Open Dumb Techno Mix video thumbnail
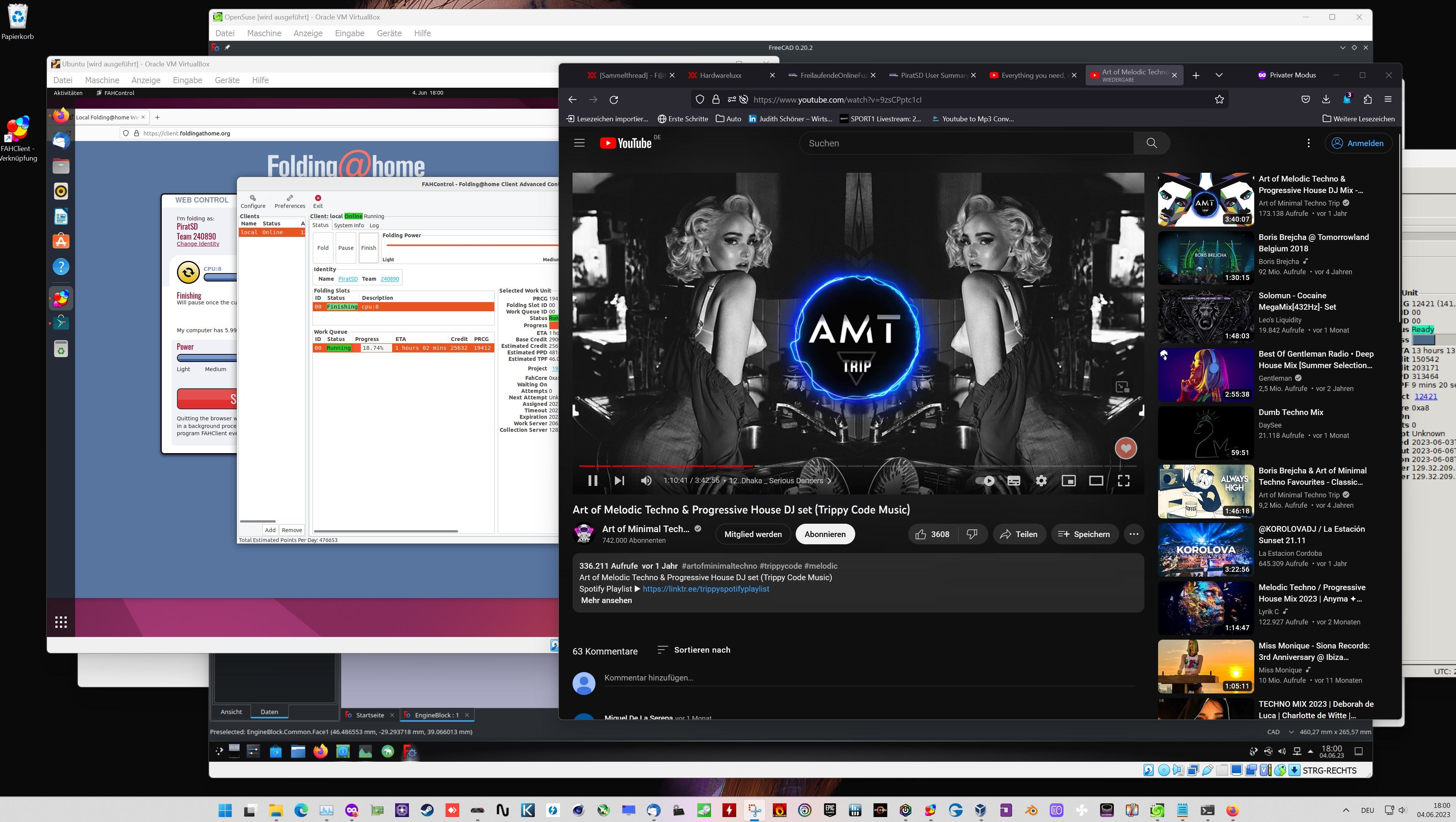 tap(1206, 433)
